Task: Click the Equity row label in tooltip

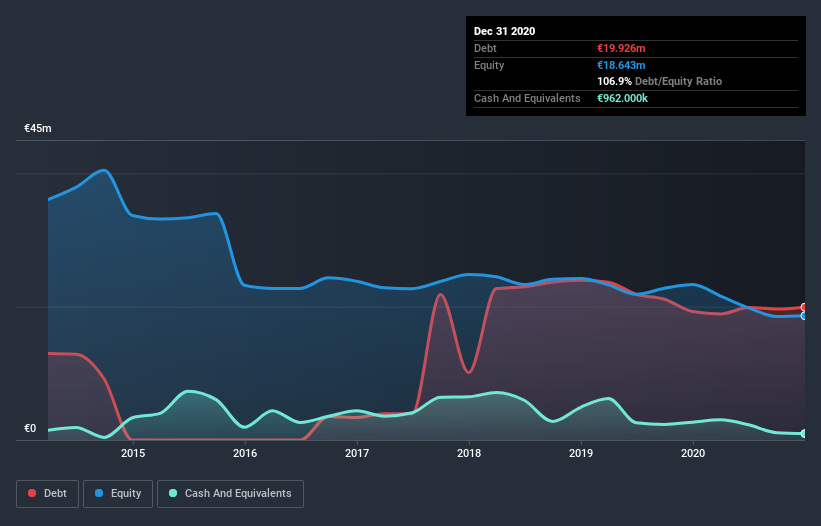Action: (489, 65)
